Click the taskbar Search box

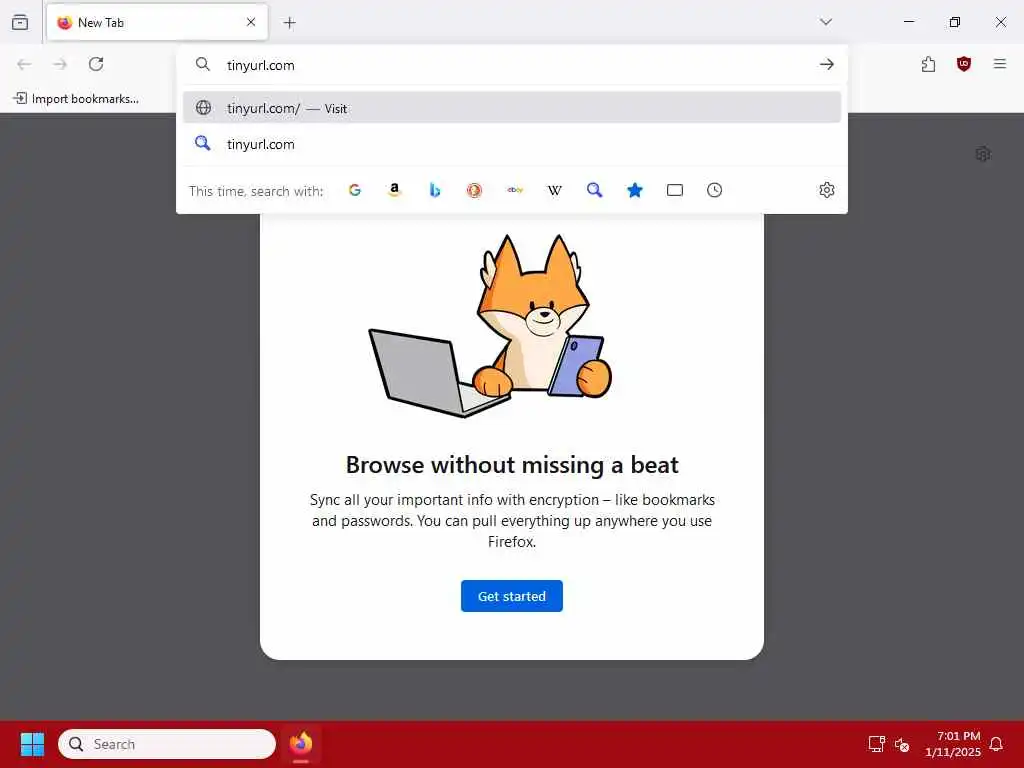point(167,744)
